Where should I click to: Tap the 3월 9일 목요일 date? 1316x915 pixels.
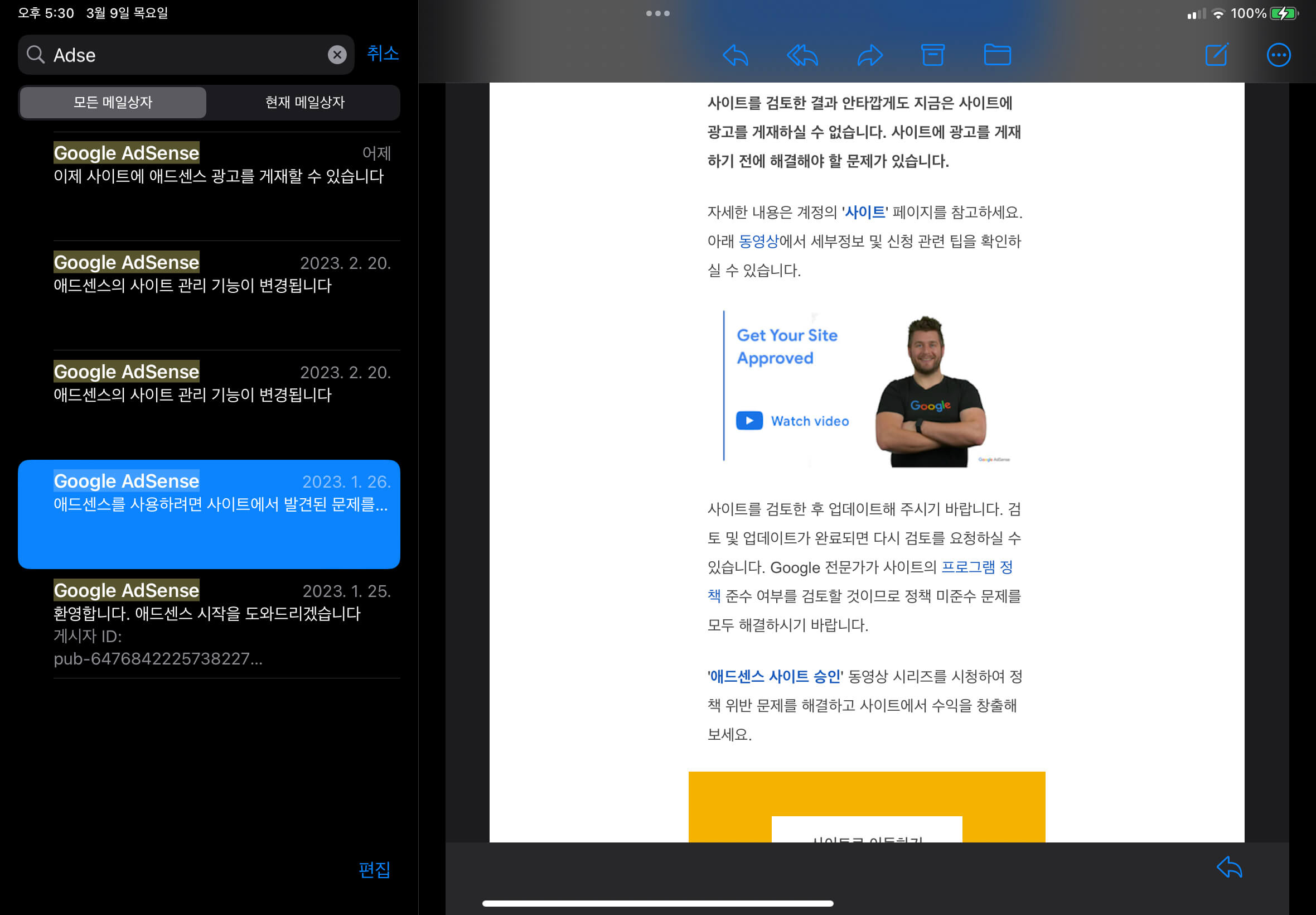(x=127, y=13)
